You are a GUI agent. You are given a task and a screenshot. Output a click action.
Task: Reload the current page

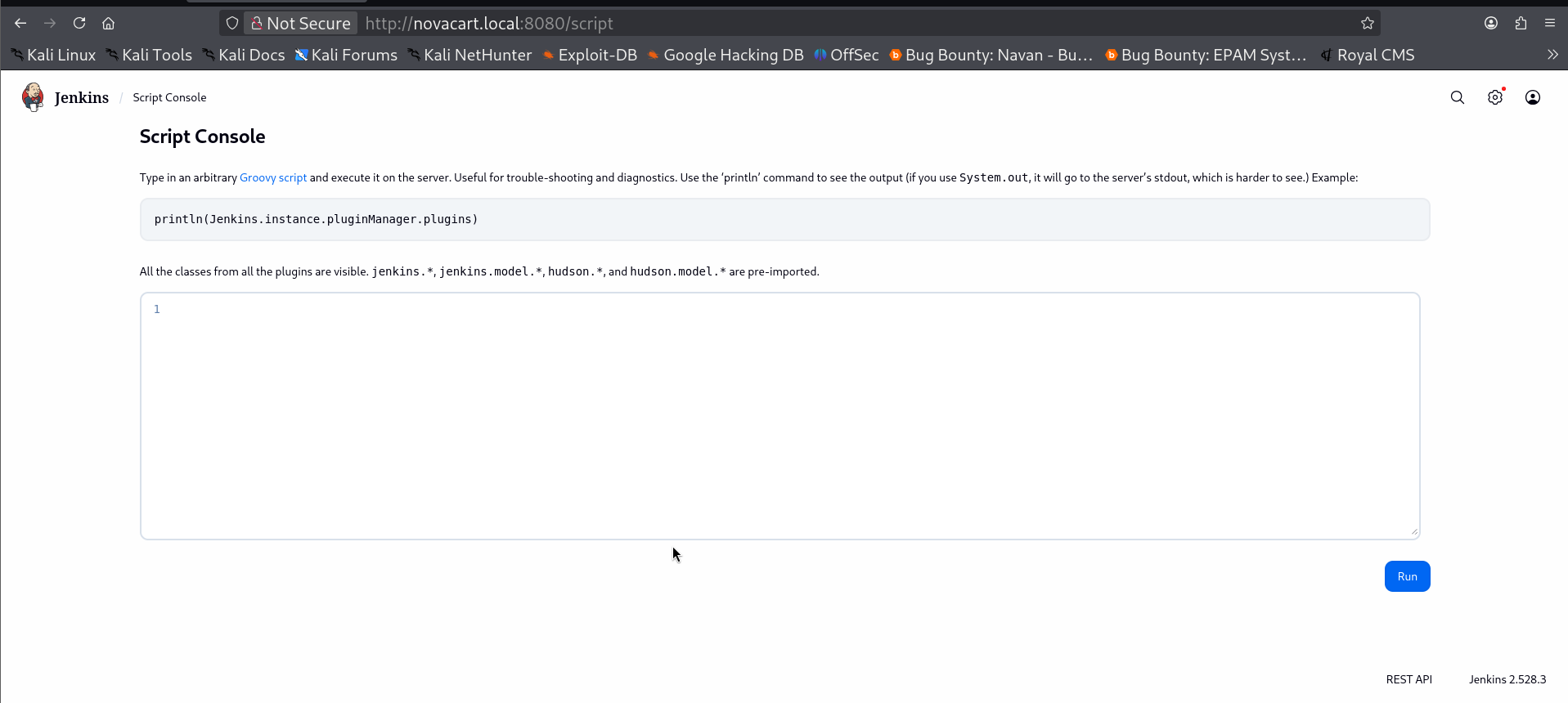pos(79,23)
